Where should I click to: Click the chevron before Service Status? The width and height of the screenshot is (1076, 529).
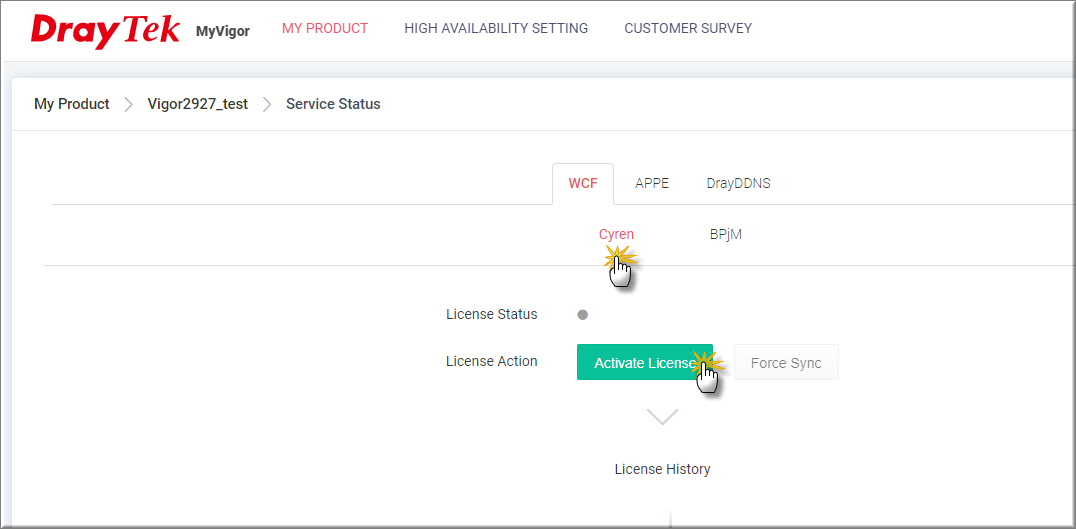(267, 104)
